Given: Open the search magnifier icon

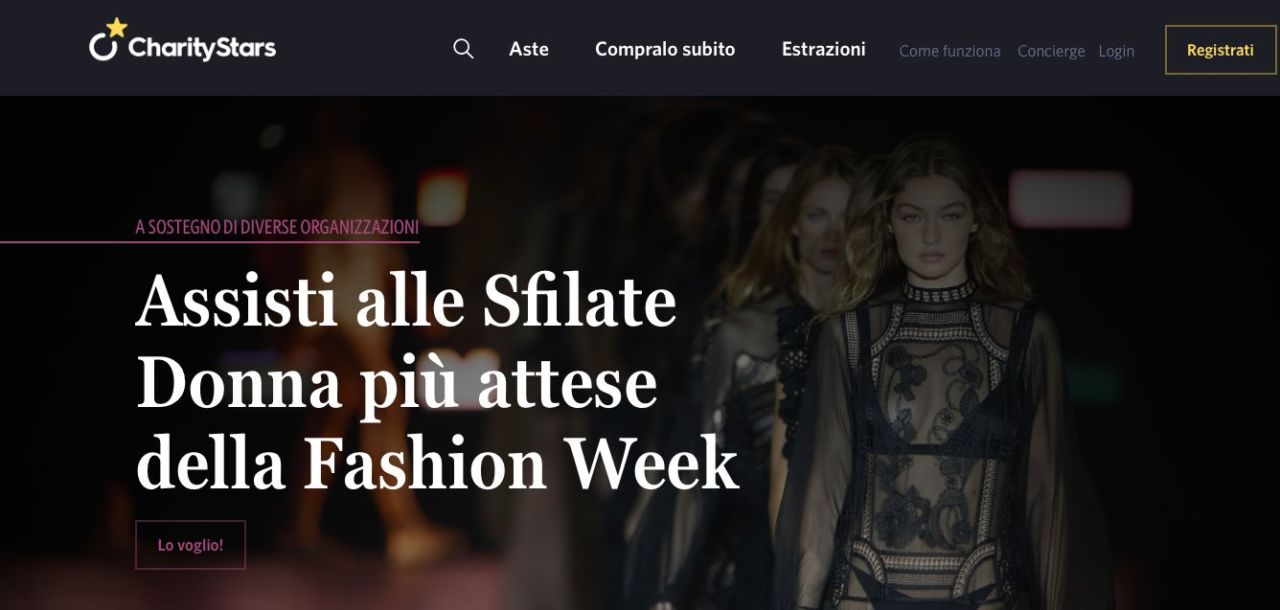Looking at the screenshot, I should point(463,49).
